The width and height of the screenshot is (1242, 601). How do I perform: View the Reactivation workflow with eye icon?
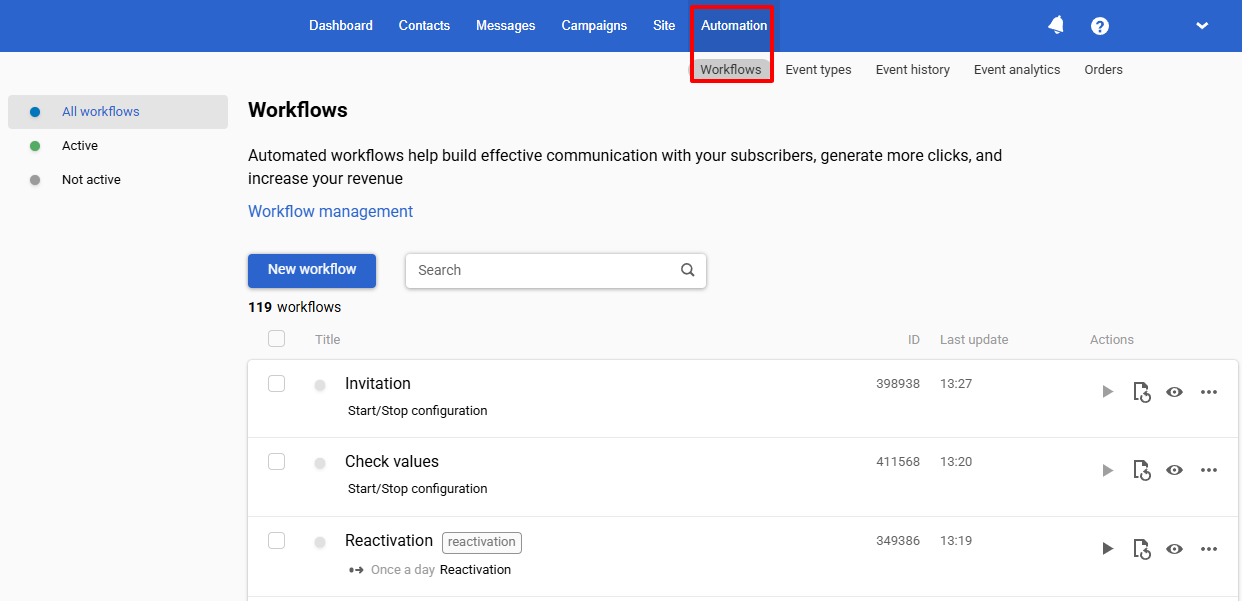click(1175, 548)
